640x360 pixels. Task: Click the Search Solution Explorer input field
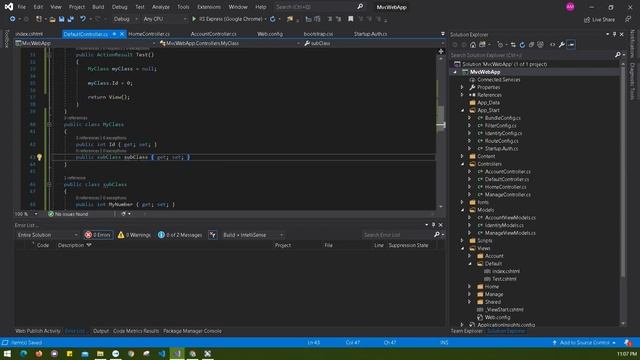click(532, 55)
